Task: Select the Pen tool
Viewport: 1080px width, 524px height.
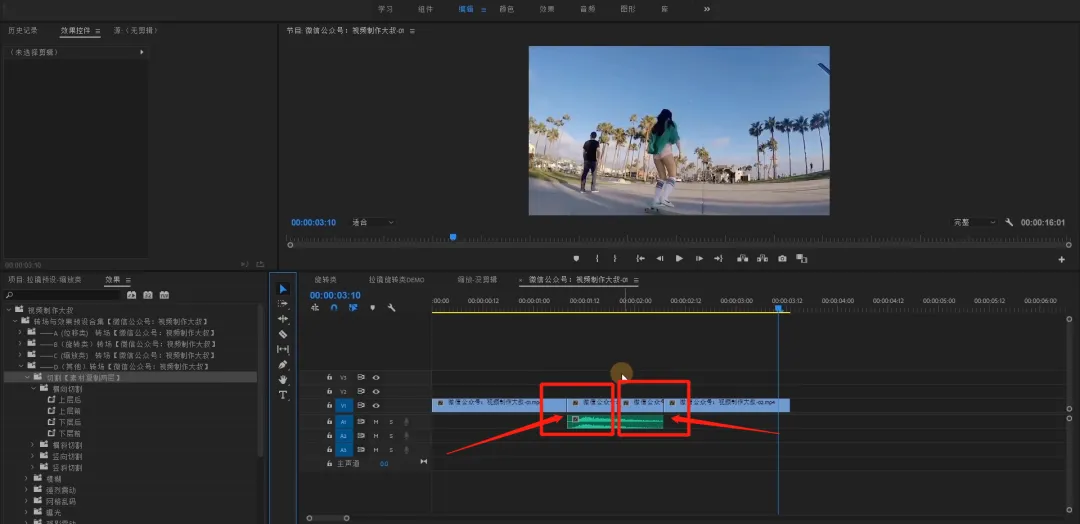Action: 283,365
